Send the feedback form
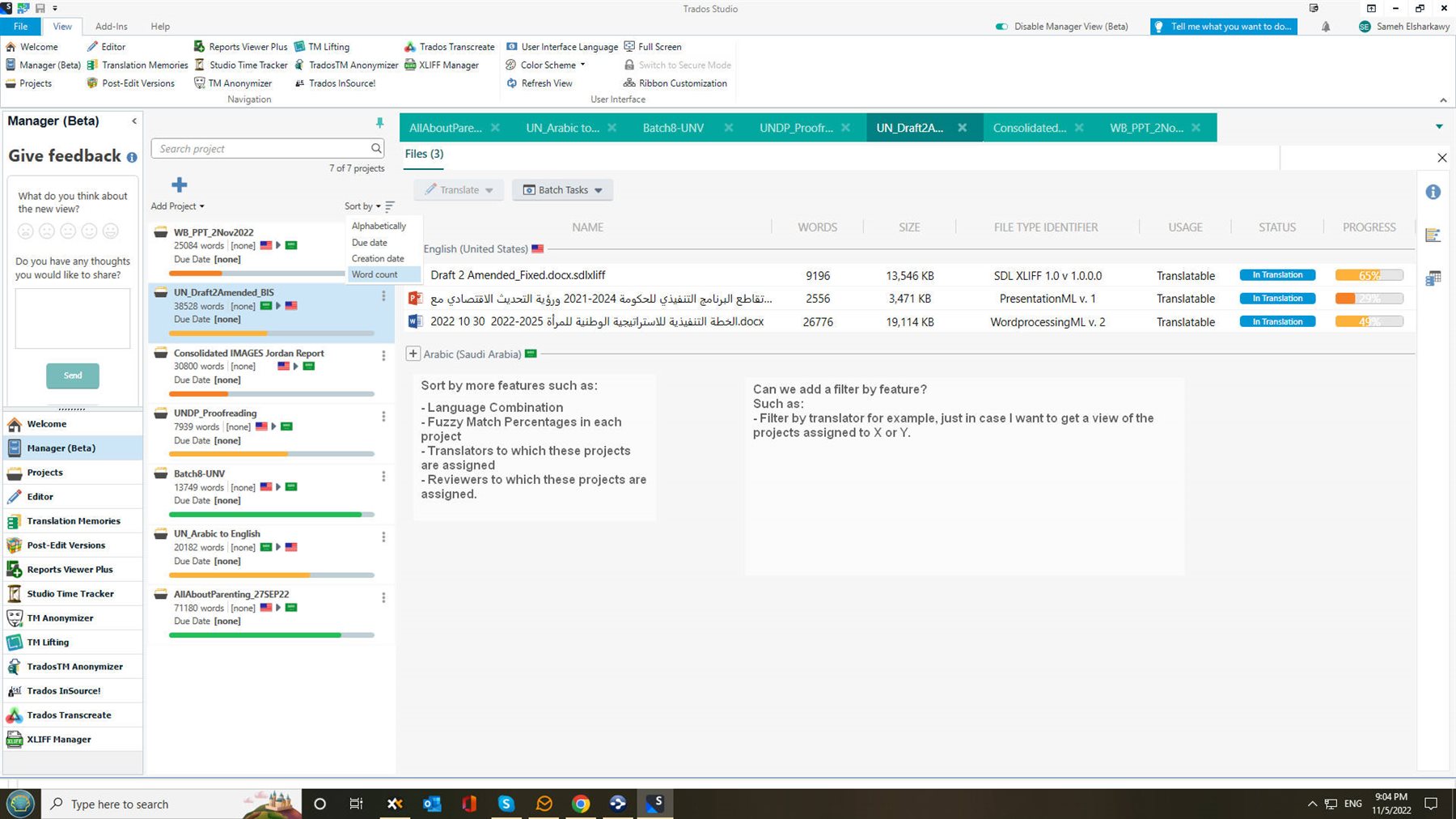 click(73, 376)
